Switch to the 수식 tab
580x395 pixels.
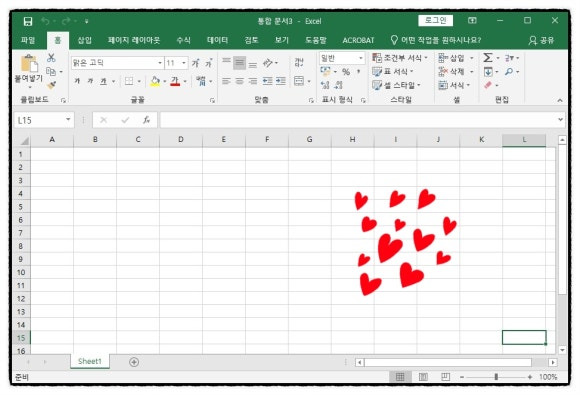coord(183,40)
